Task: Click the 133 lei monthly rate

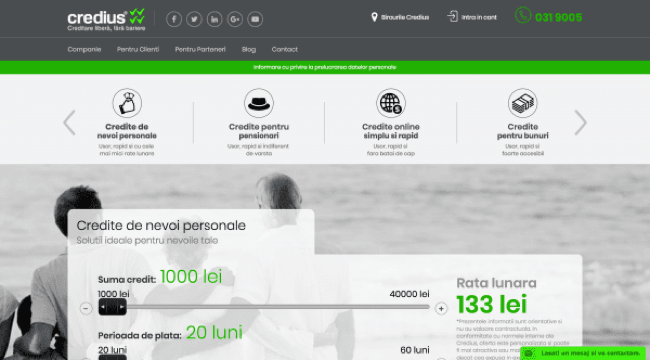Action: [x=492, y=304]
